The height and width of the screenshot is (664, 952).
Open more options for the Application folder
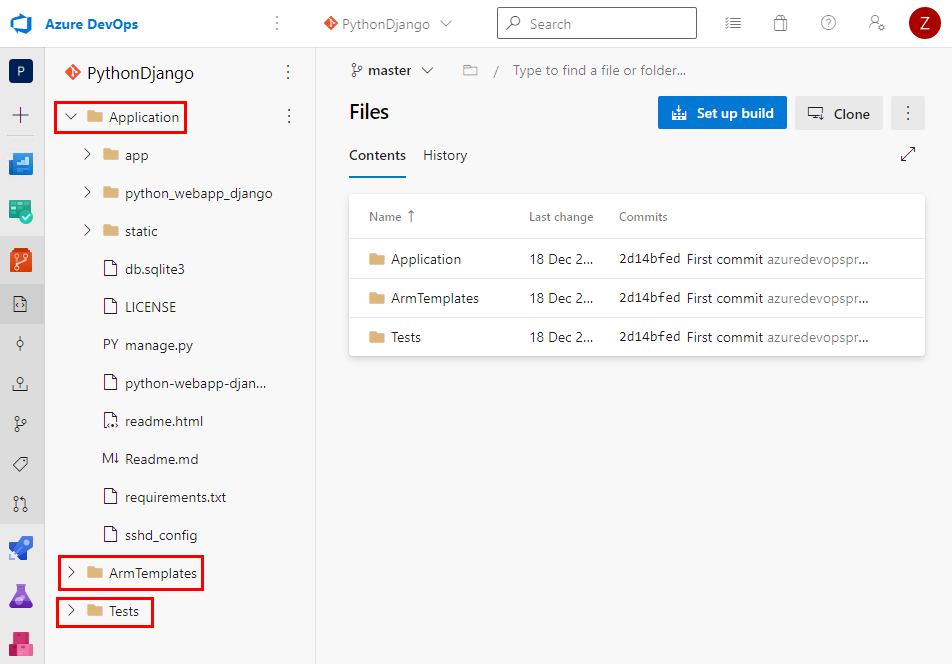[289, 116]
